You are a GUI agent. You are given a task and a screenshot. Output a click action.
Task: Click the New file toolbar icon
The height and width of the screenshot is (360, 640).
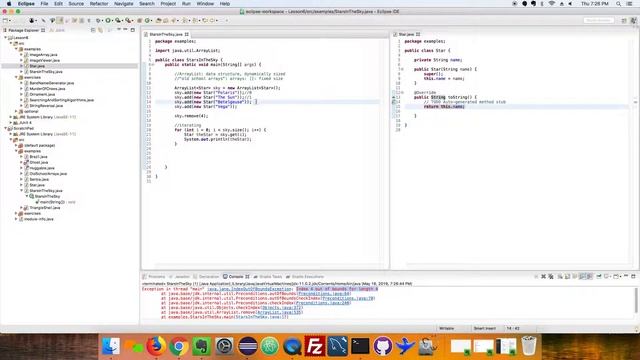tap(5, 20)
